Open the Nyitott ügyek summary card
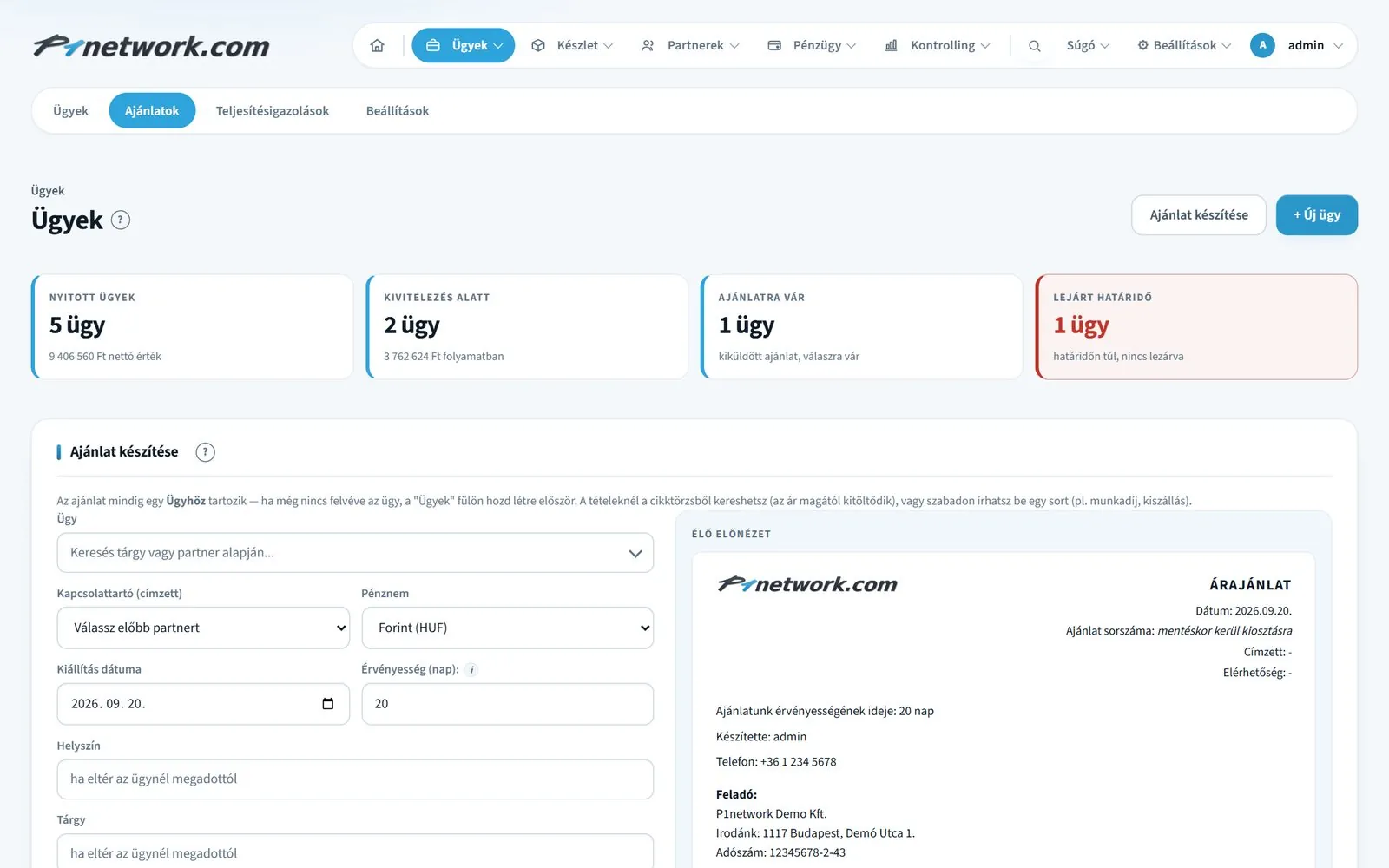 click(x=192, y=327)
